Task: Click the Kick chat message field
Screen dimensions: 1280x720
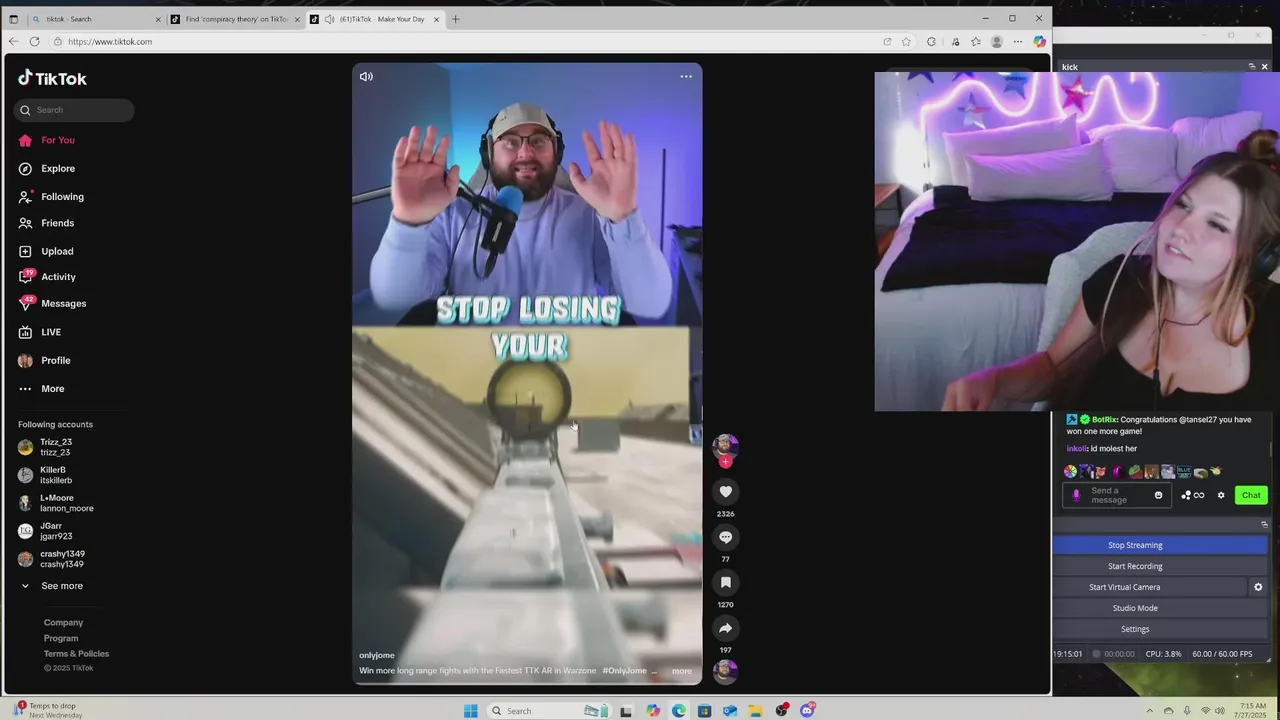Action: pos(1118,495)
